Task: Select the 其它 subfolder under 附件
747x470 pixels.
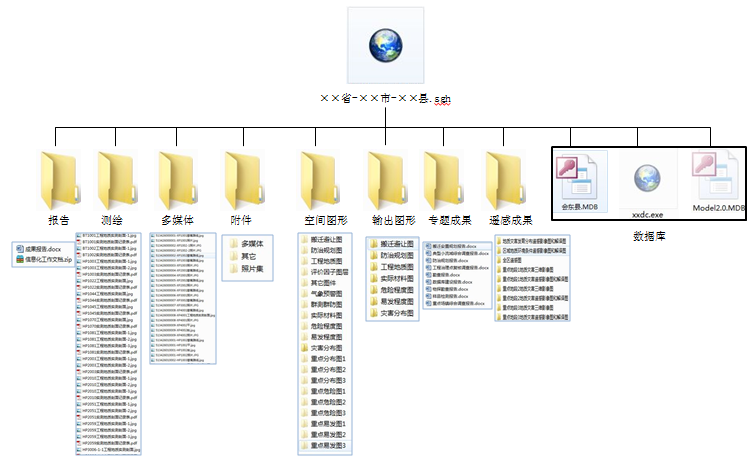Action: click(248, 256)
